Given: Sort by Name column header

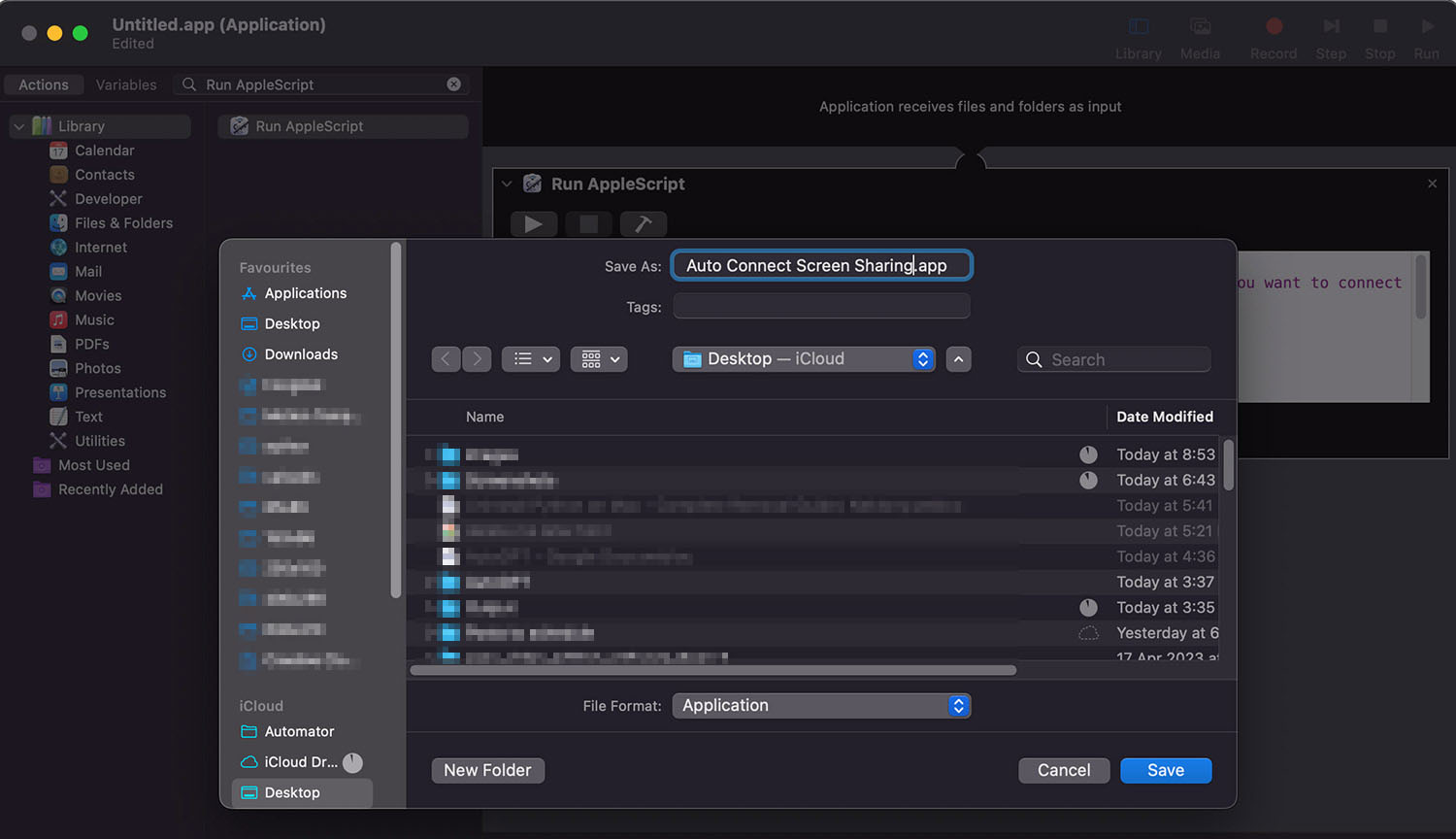Looking at the screenshot, I should (x=484, y=417).
